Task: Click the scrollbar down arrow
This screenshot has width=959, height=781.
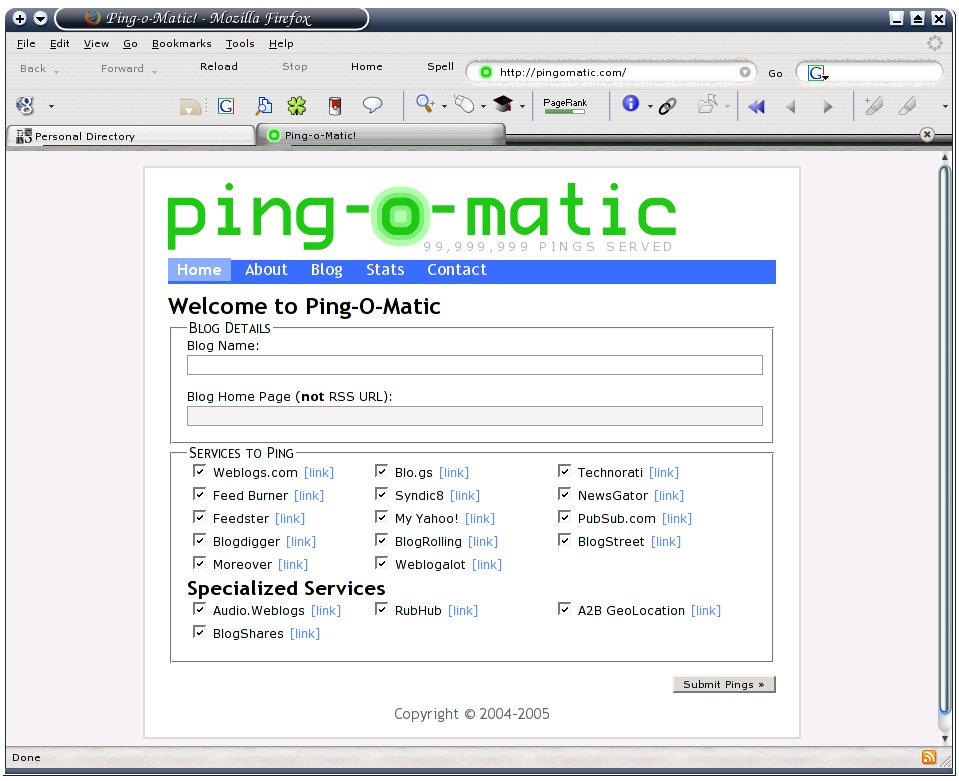Action: (x=945, y=739)
